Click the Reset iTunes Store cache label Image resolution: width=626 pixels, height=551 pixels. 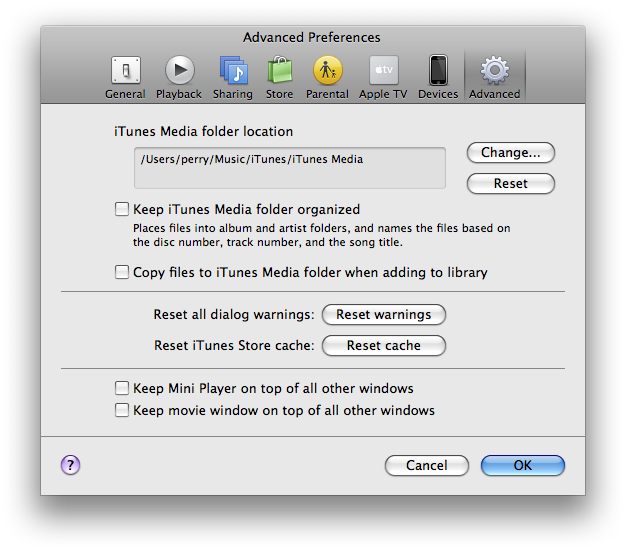point(234,345)
